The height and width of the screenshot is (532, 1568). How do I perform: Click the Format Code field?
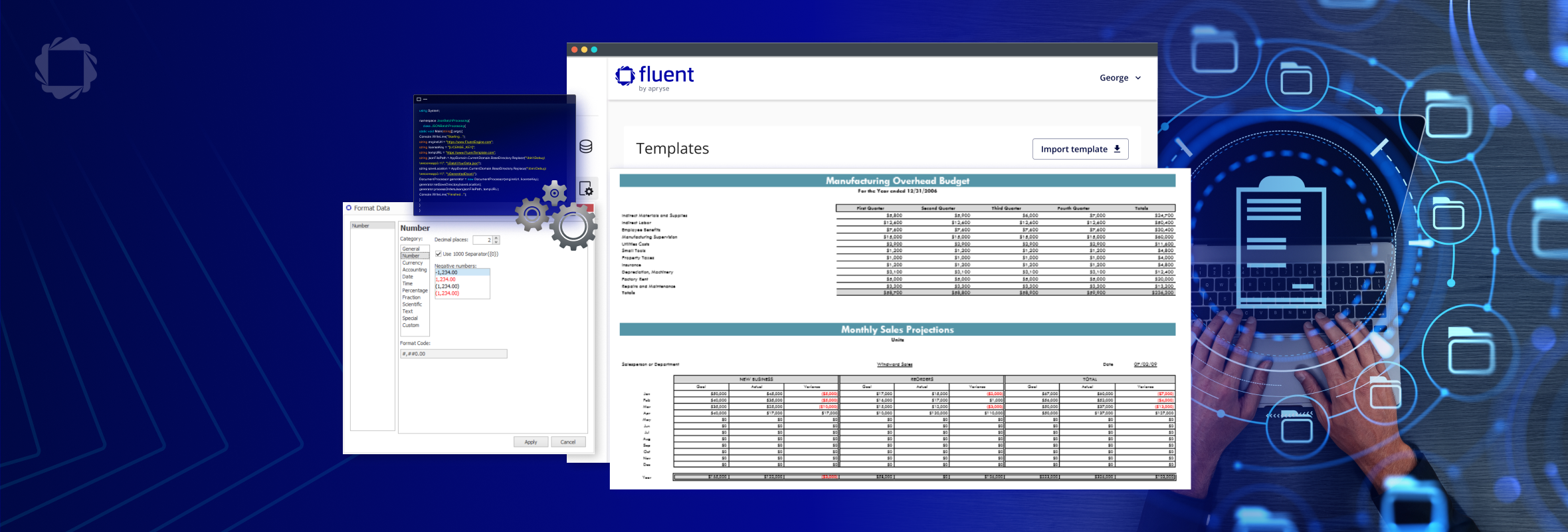[x=453, y=354]
